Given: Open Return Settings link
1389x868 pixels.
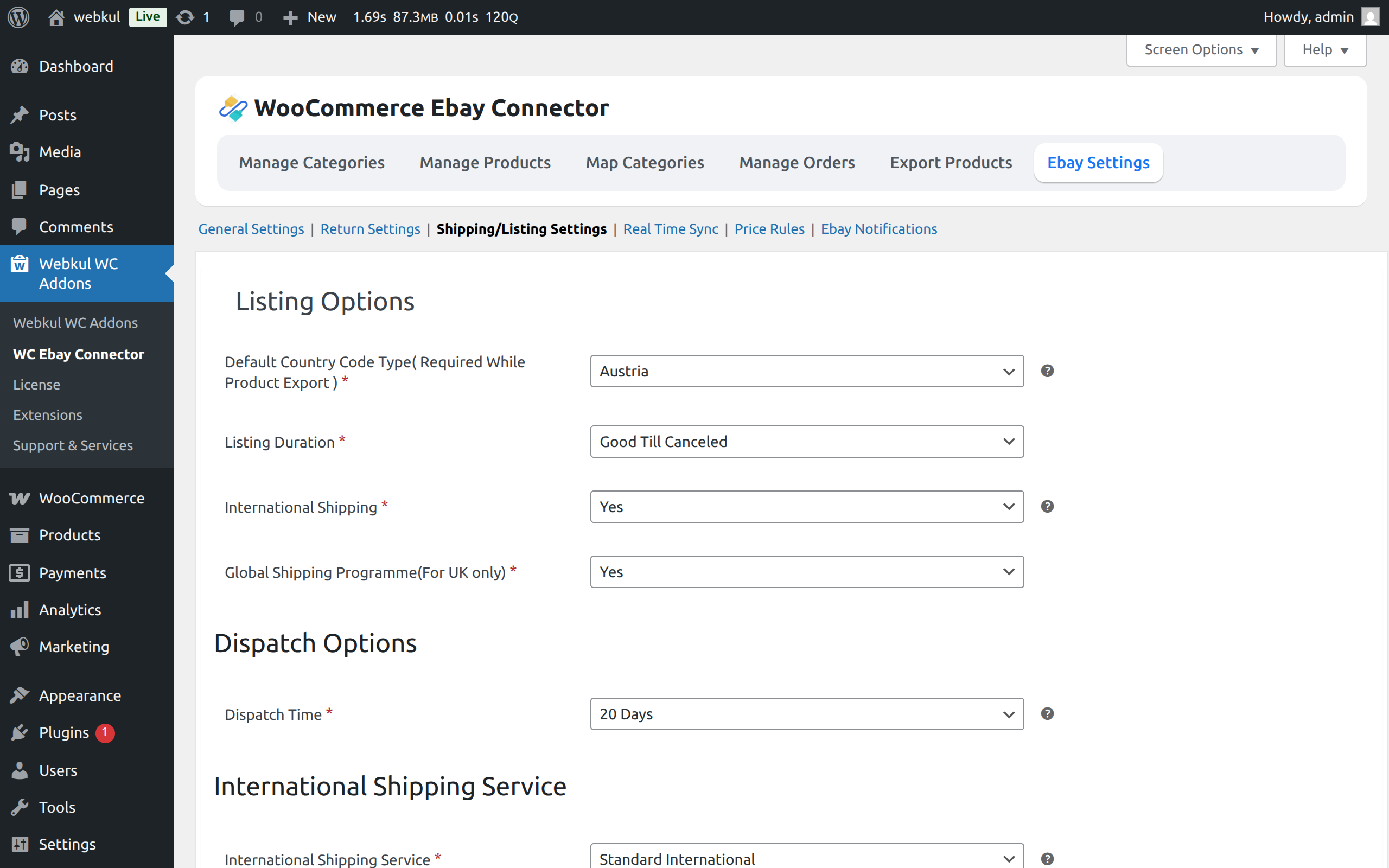Looking at the screenshot, I should tap(370, 229).
